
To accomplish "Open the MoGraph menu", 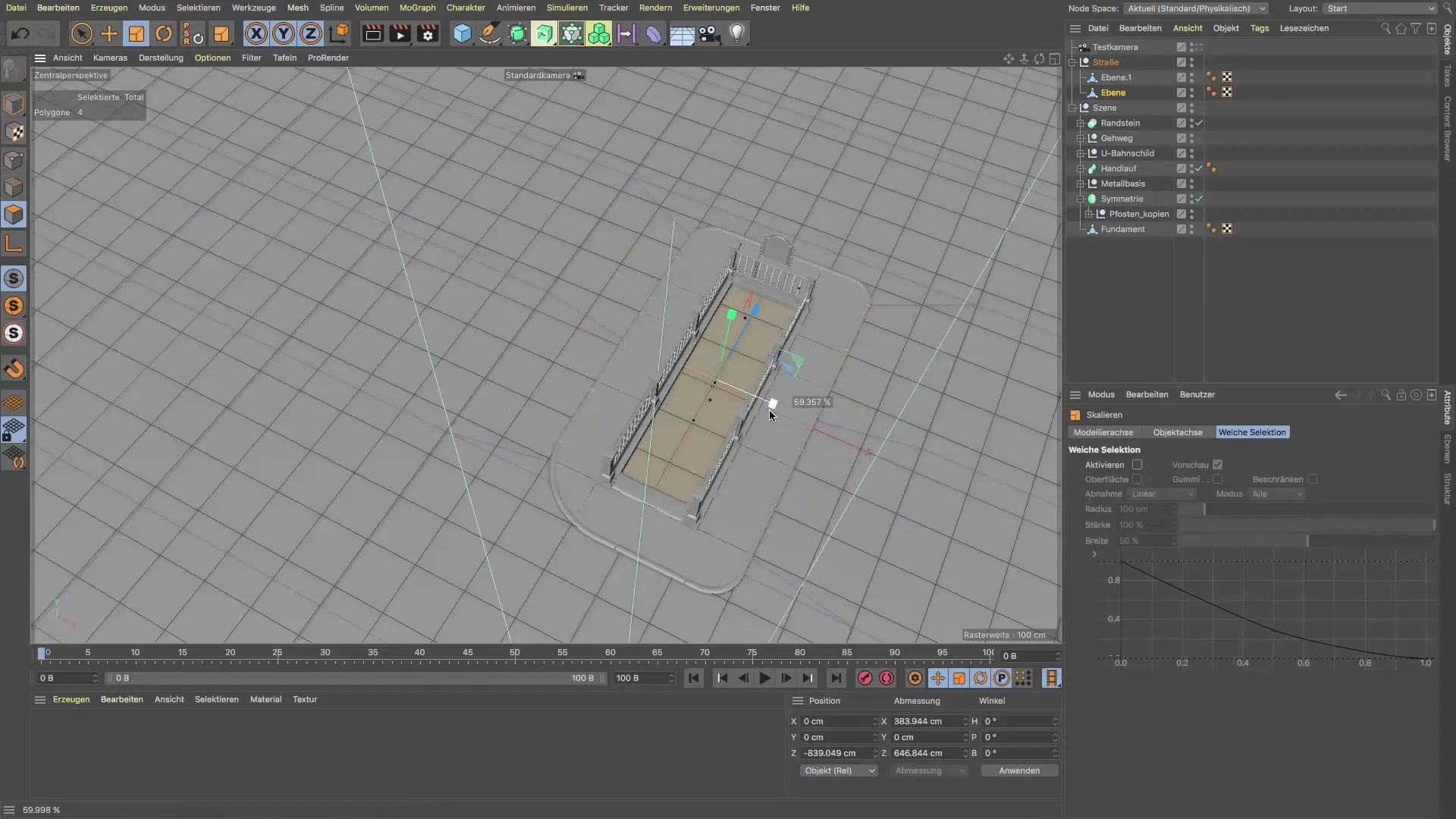I will tap(417, 8).
